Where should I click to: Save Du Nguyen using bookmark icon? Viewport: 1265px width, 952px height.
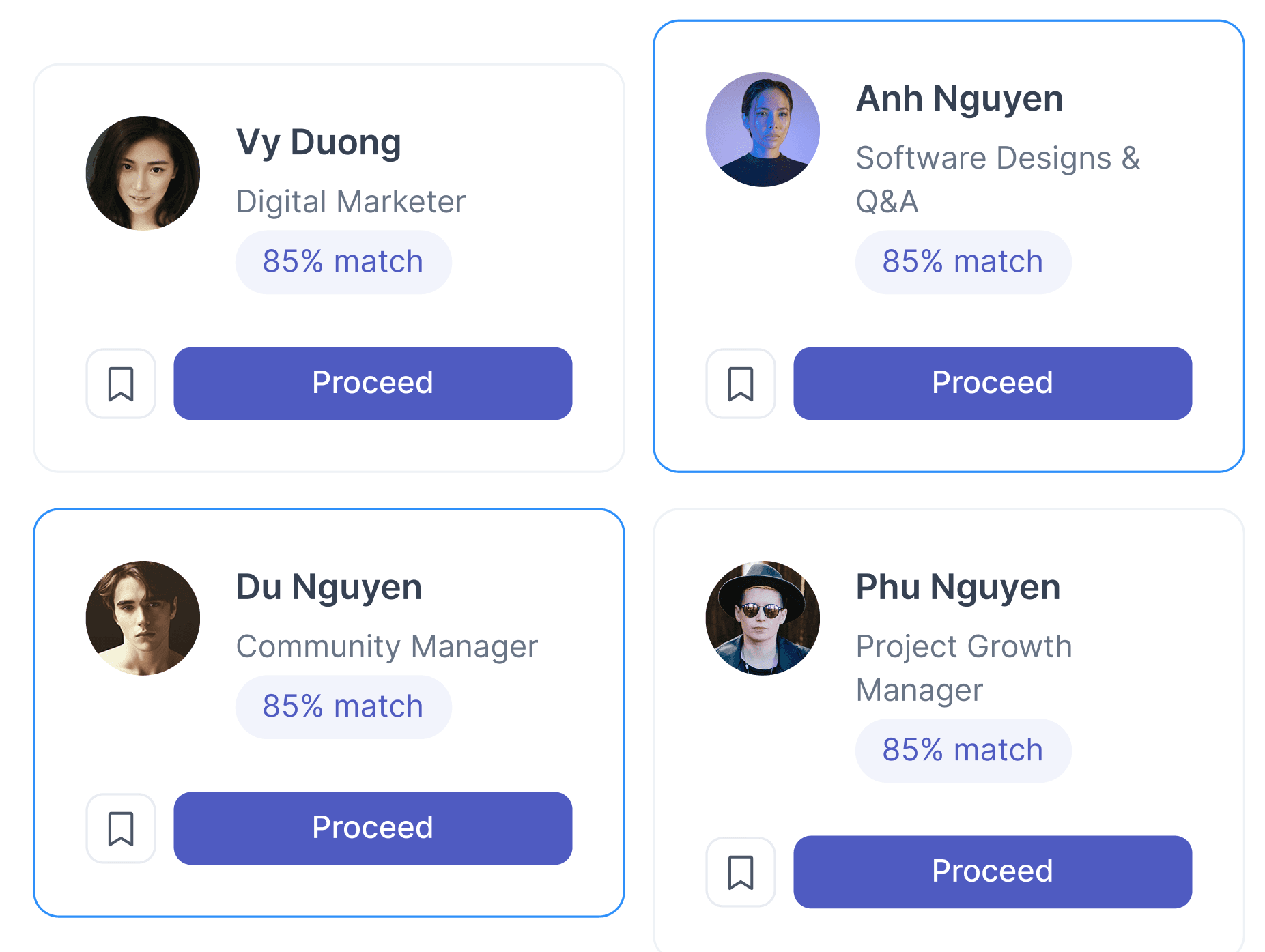(121, 828)
